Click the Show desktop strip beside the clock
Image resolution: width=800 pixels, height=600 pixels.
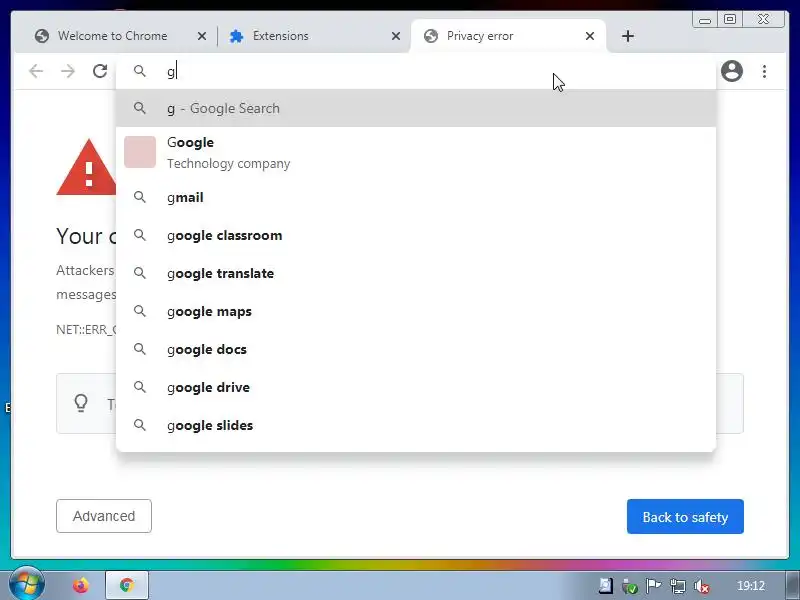(x=792, y=585)
